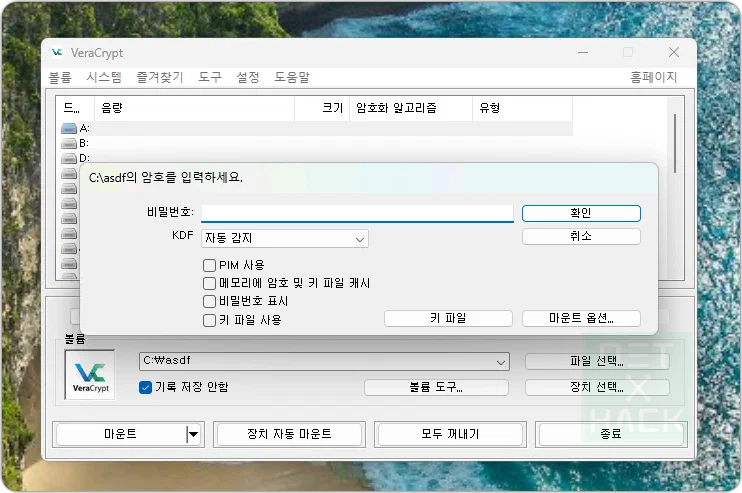Open the 홈페이지 link
The height and width of the screenshot is (493, 742).
coord(654,77)
